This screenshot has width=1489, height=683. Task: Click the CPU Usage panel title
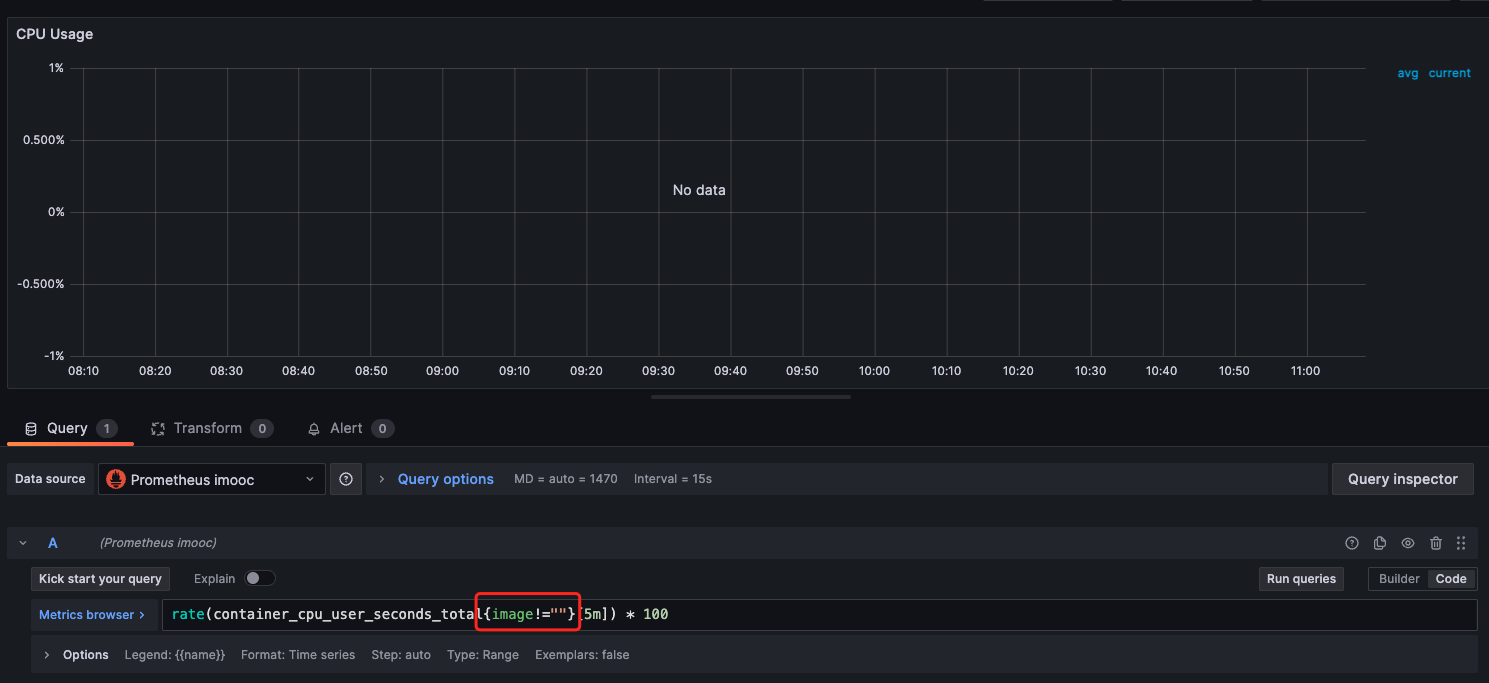(55, 34)
